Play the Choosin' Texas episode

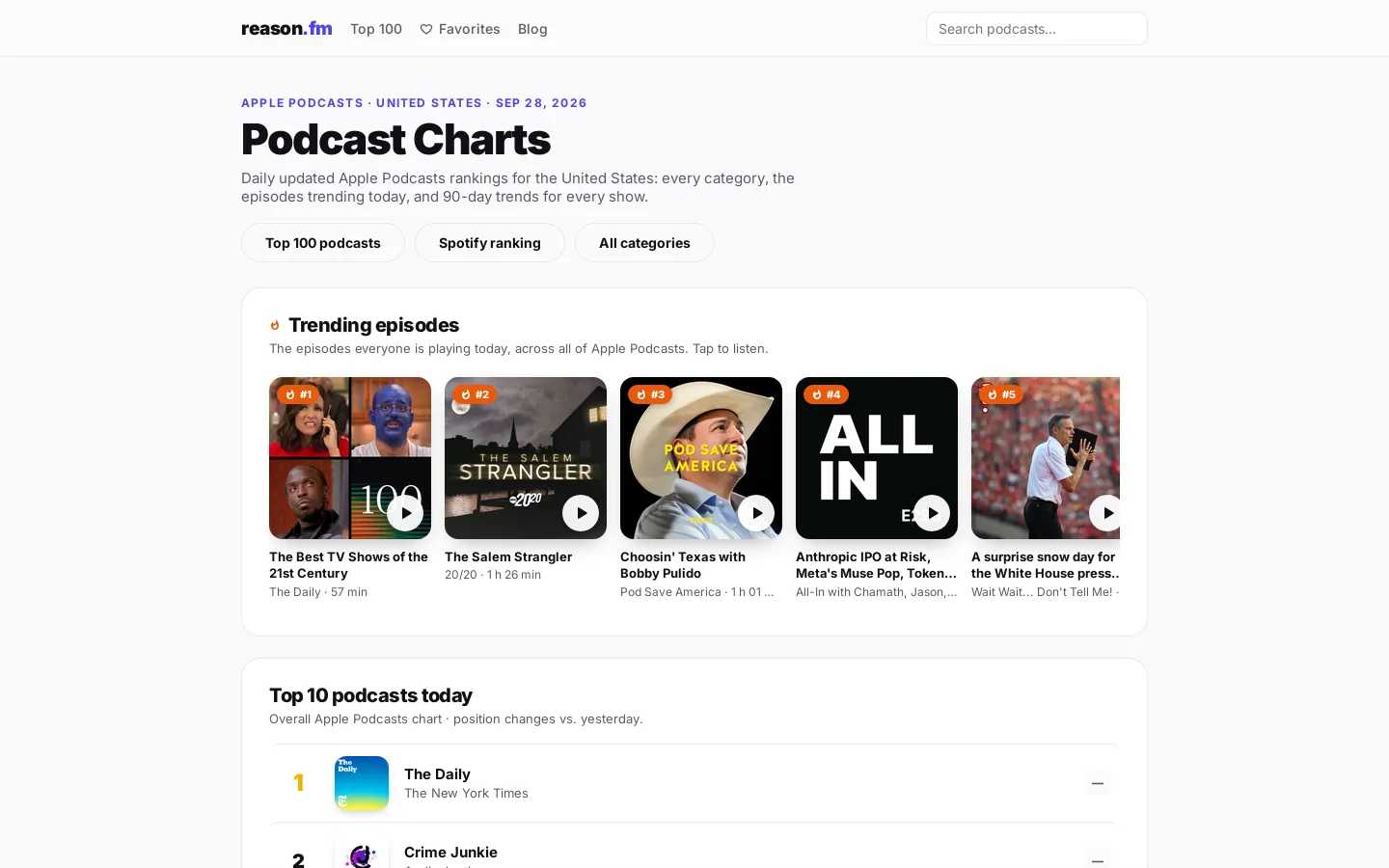(756, 513)
